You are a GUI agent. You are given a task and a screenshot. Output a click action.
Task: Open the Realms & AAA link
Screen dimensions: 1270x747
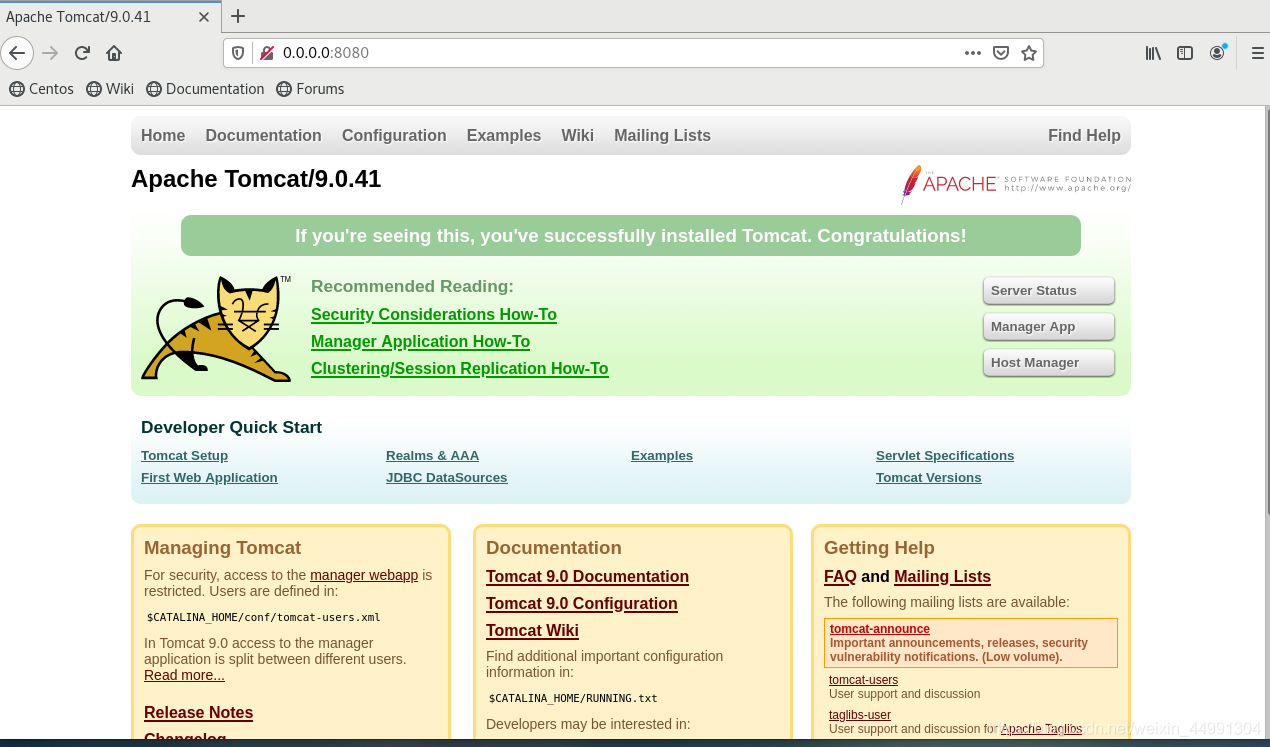pyautogui.click(x=432, y=456)
